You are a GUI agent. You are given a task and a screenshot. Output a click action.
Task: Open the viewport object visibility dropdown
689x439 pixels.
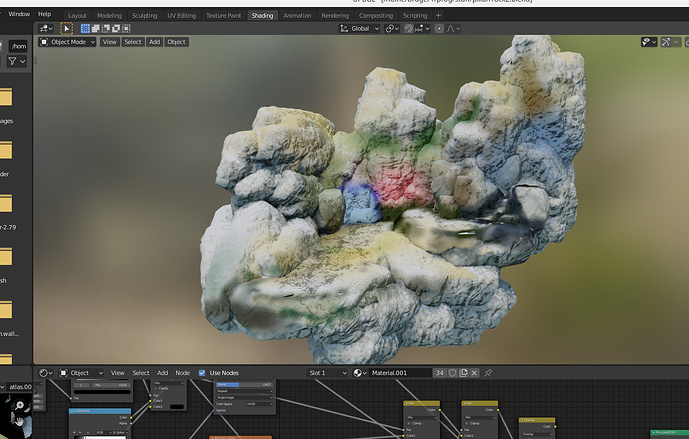coord(649,42)
